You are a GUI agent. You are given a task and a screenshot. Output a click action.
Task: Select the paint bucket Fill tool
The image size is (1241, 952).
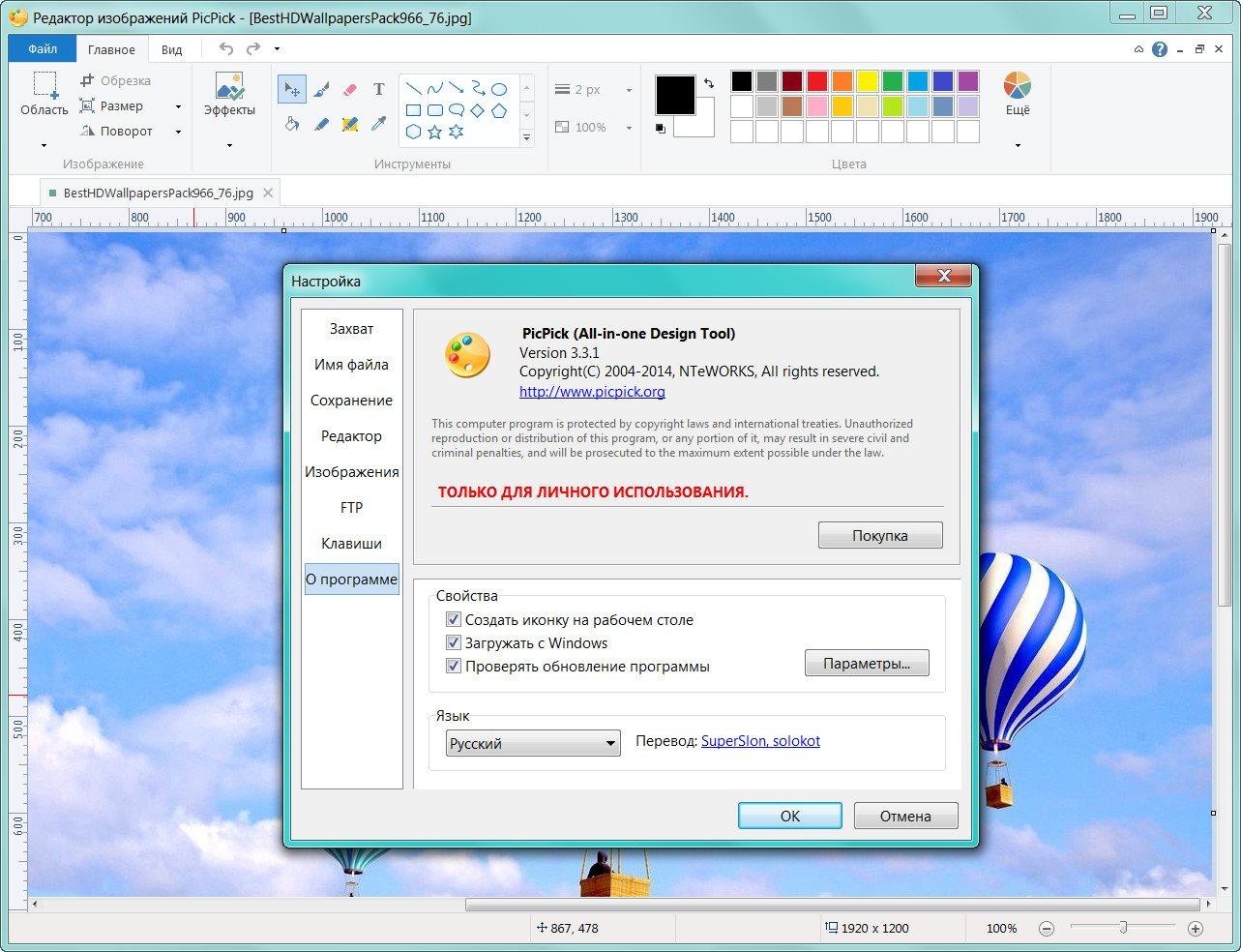pyautogui.click(x=291, y=124)
